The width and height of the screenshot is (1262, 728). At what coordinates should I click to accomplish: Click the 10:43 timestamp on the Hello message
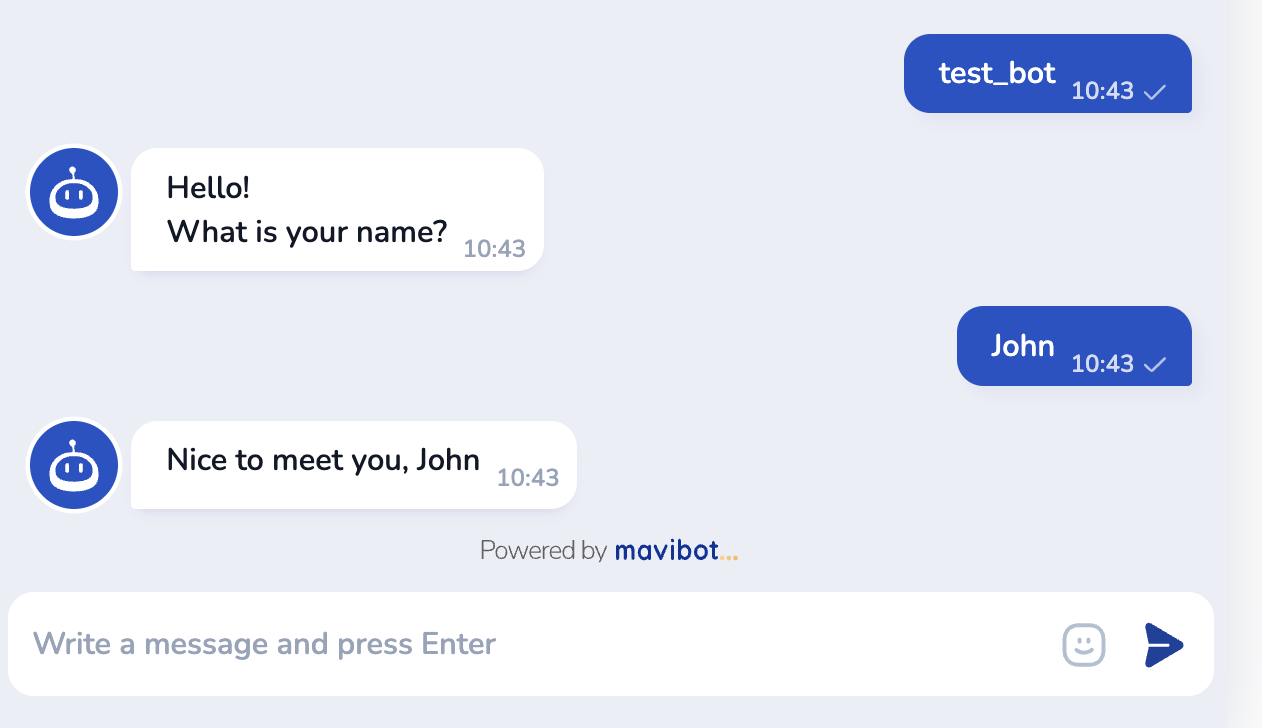(494, 249)
